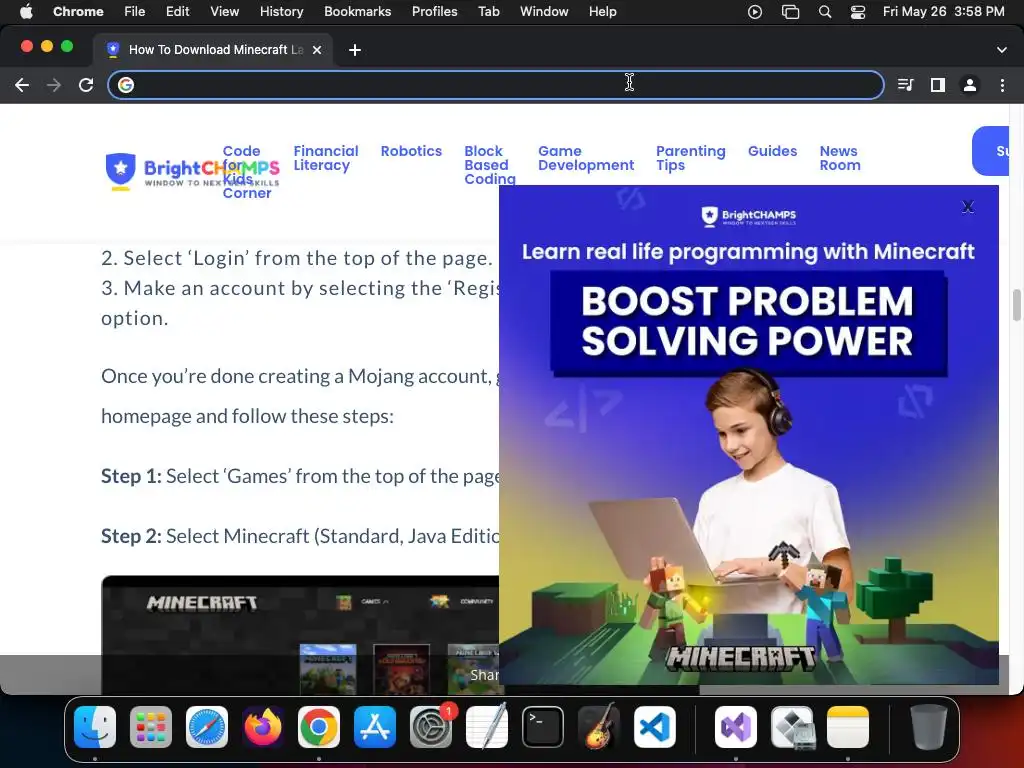The width and height of the screenshot is (1024, 768).
Task: Open Visual Studio Code from Dock
Action: pyautogui.click(x=655, y=727)
